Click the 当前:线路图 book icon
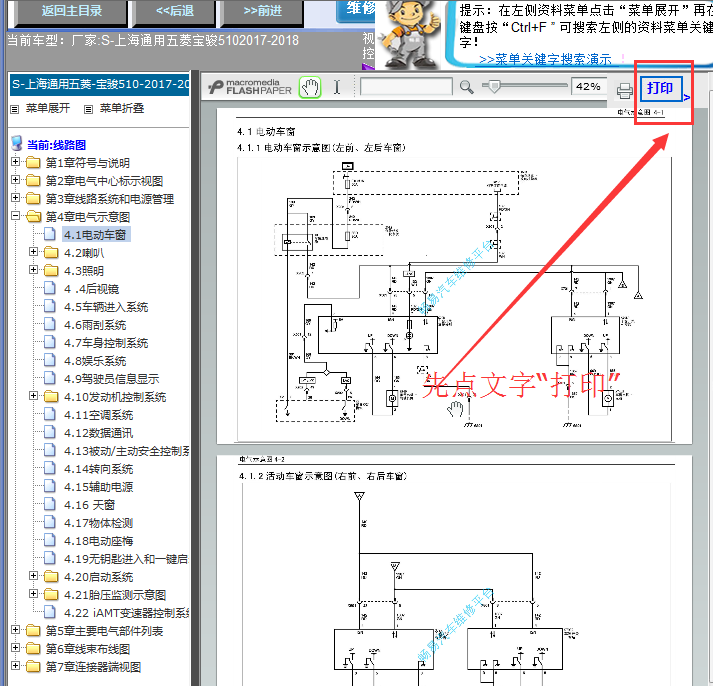This screenshot has width=713, height=686. [17, 144]
